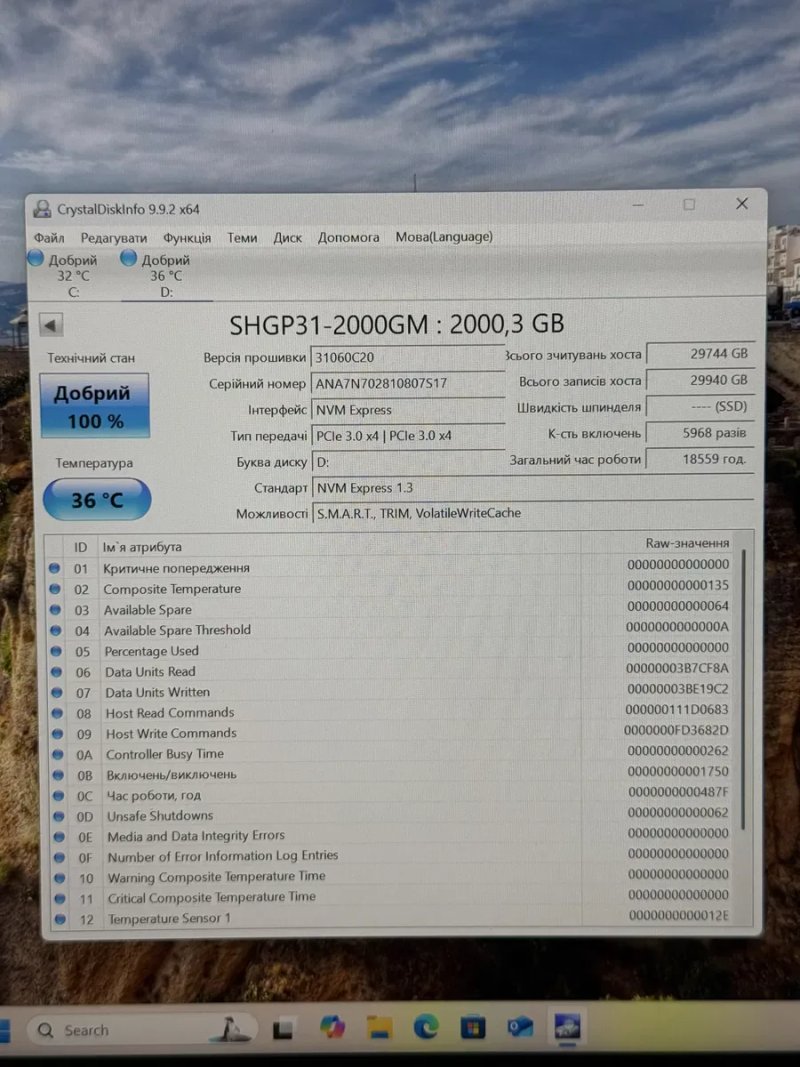This screenshot has width=800, height=1067.
Task: Click the status dot for Data Units Written
Action: pyautogui.click(x=56, y=693)
